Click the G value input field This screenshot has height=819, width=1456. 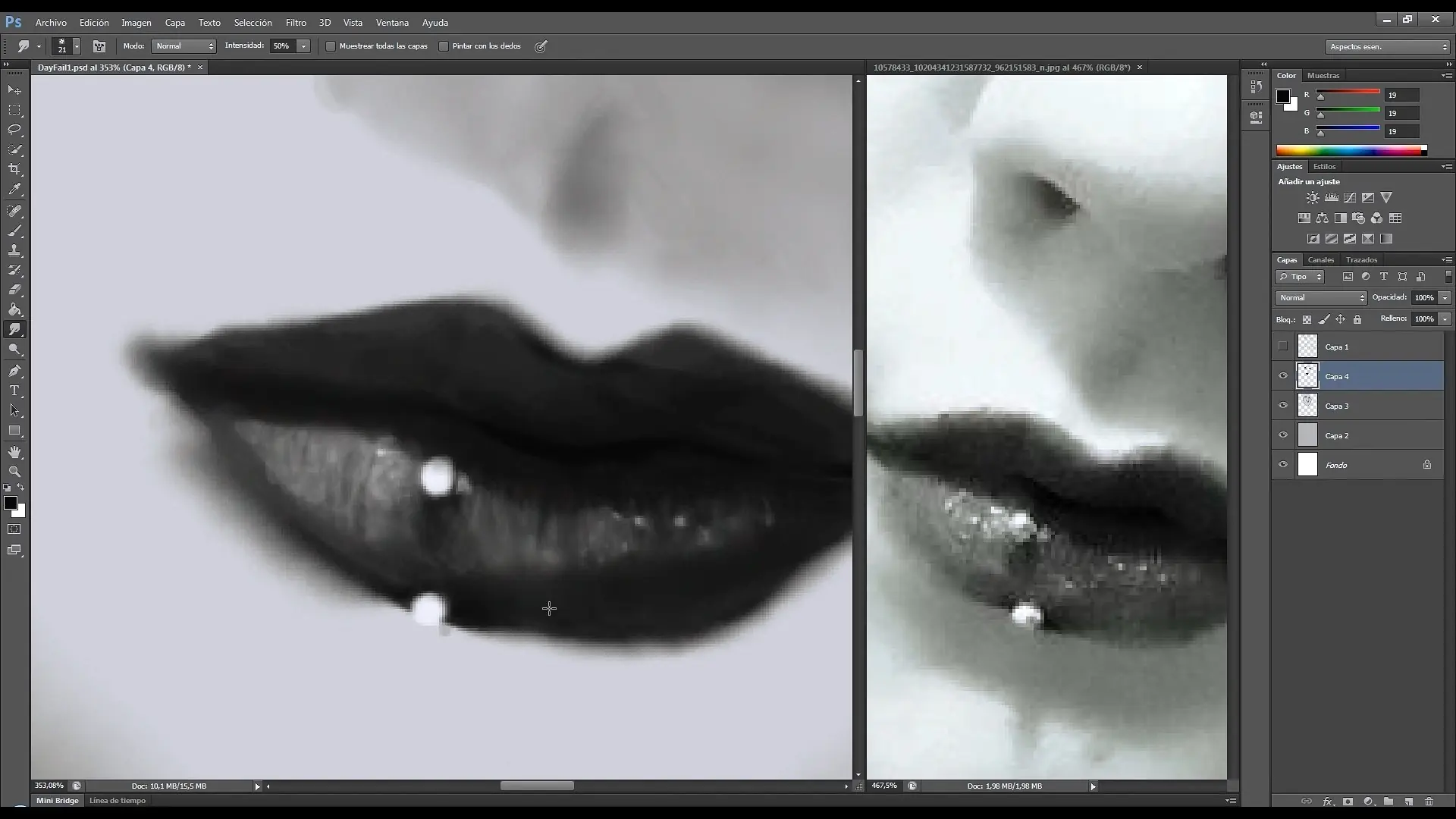(x=1401, y=114)
